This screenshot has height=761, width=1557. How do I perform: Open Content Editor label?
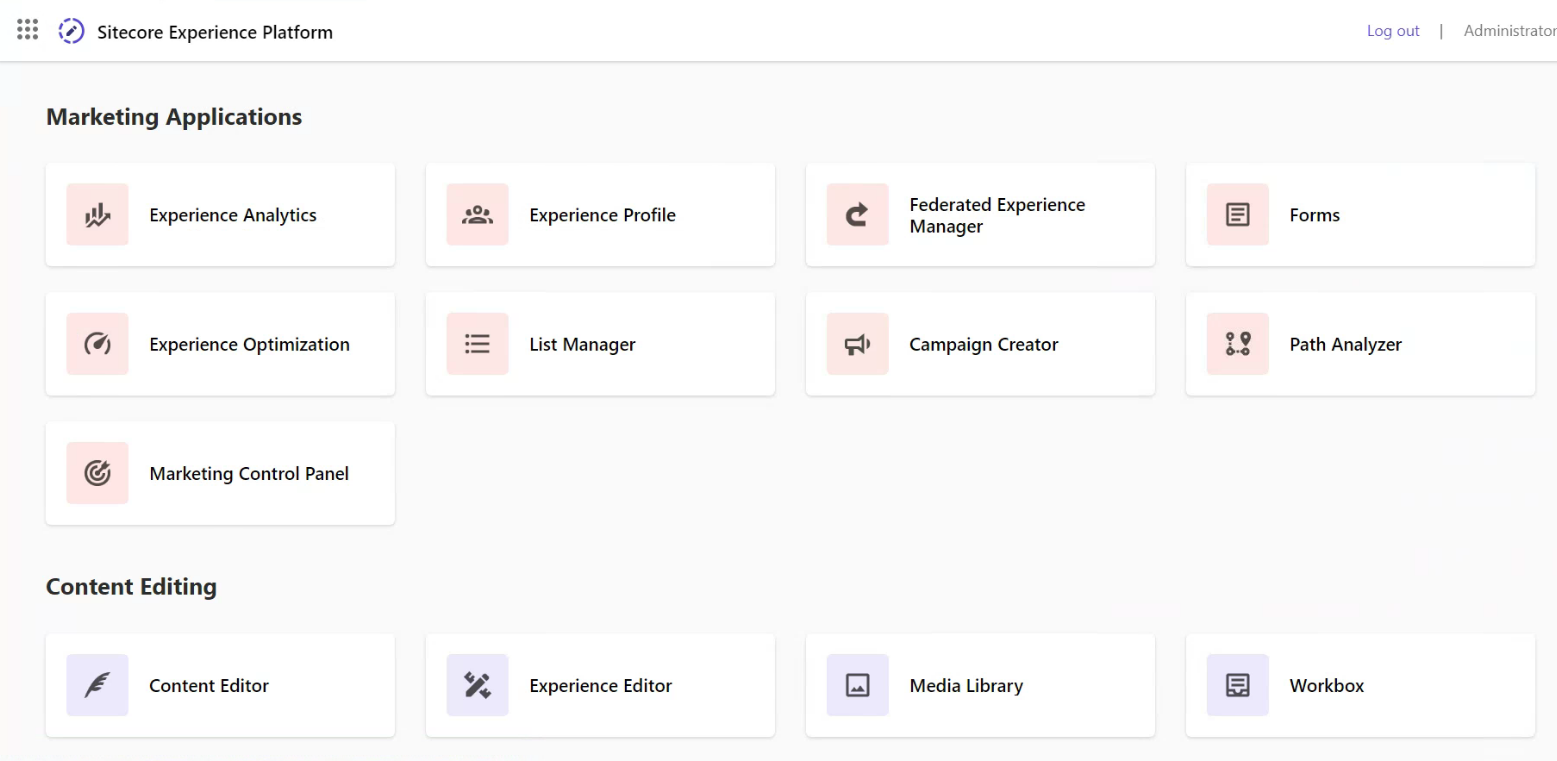(x=209, y=685)
